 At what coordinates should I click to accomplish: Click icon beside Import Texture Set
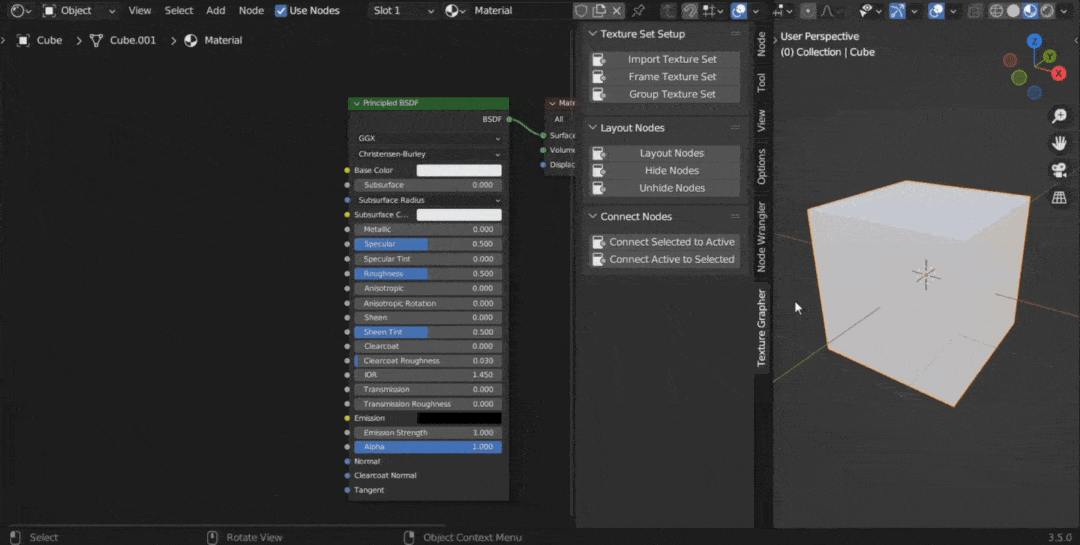[599, 60]
